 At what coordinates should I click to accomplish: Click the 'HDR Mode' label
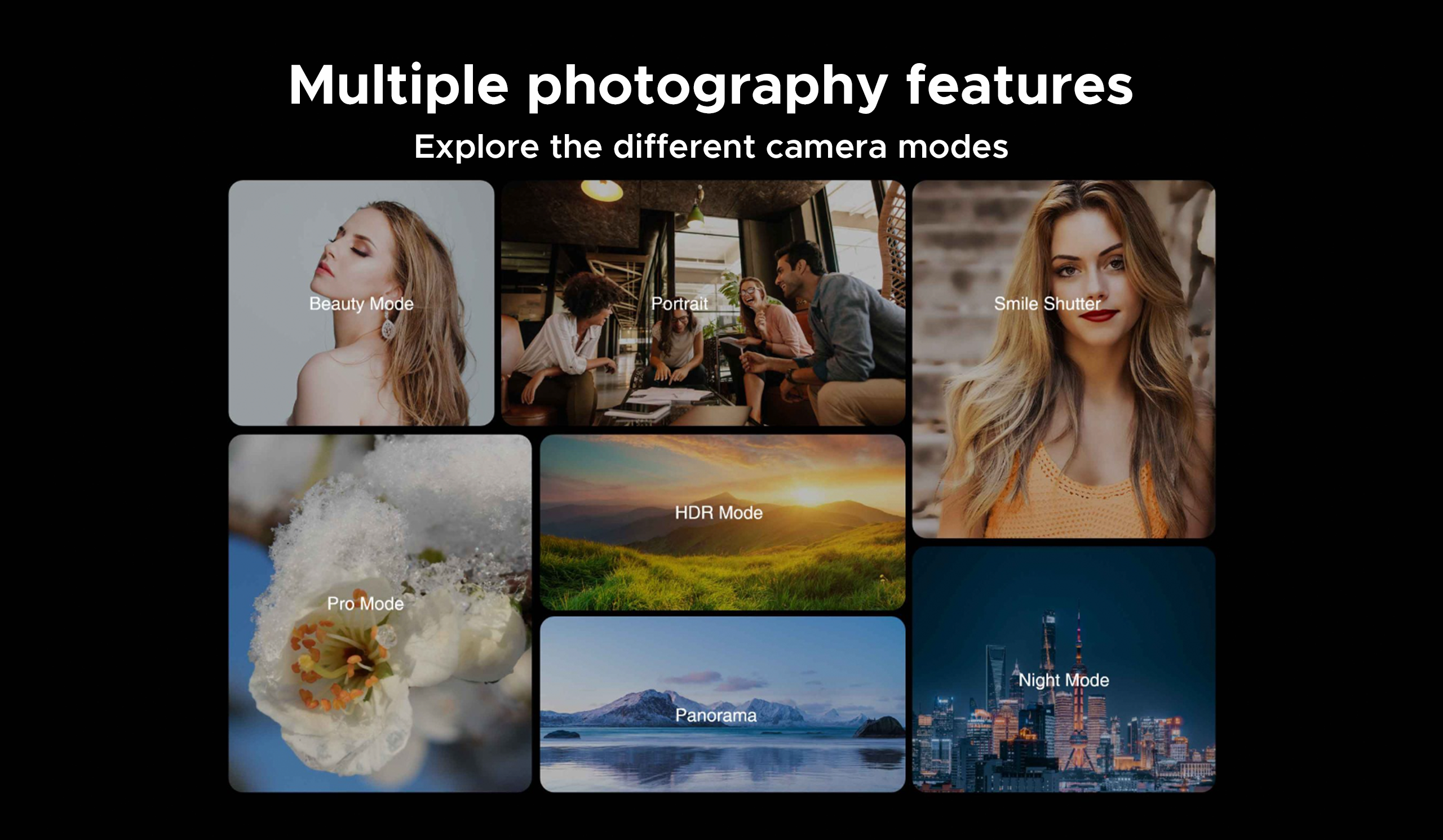[719, 512]
